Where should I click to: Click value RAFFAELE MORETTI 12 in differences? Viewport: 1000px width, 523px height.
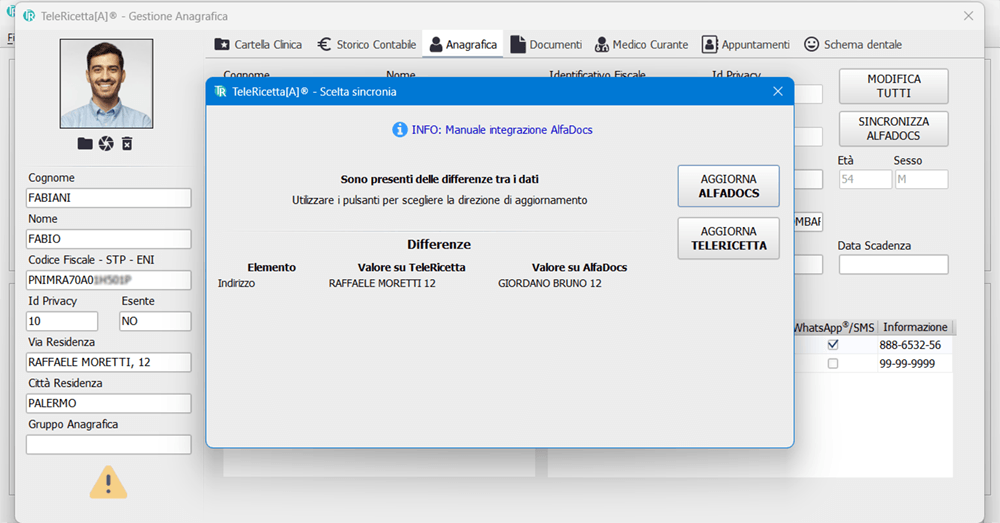pyautogui.click(x=382, y=283)
